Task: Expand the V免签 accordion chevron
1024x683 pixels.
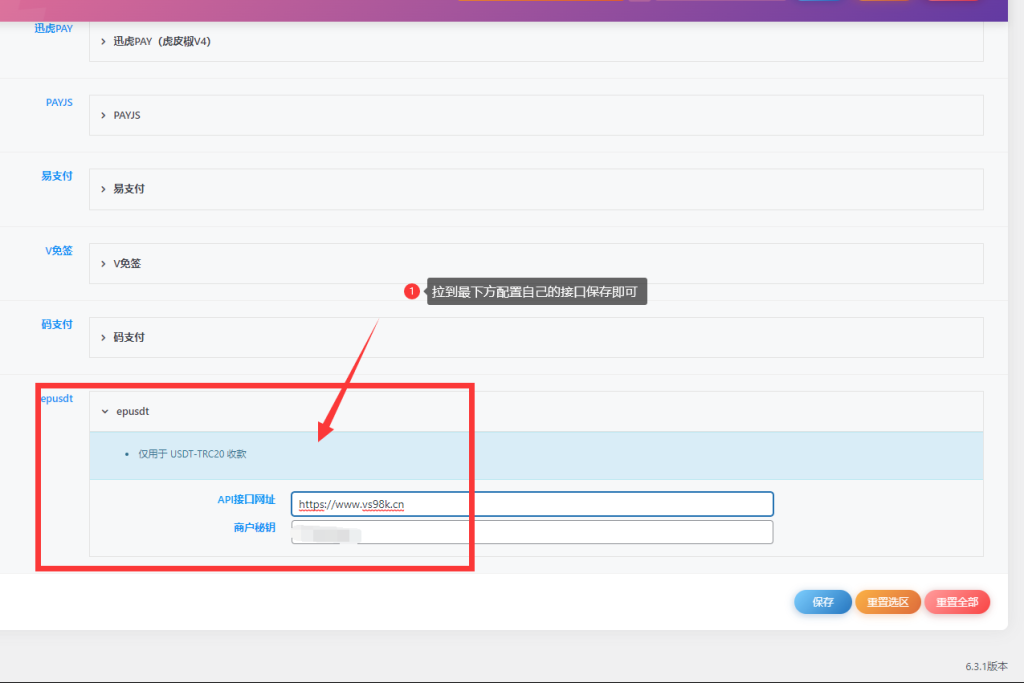Action: click(x=103, y=263)
